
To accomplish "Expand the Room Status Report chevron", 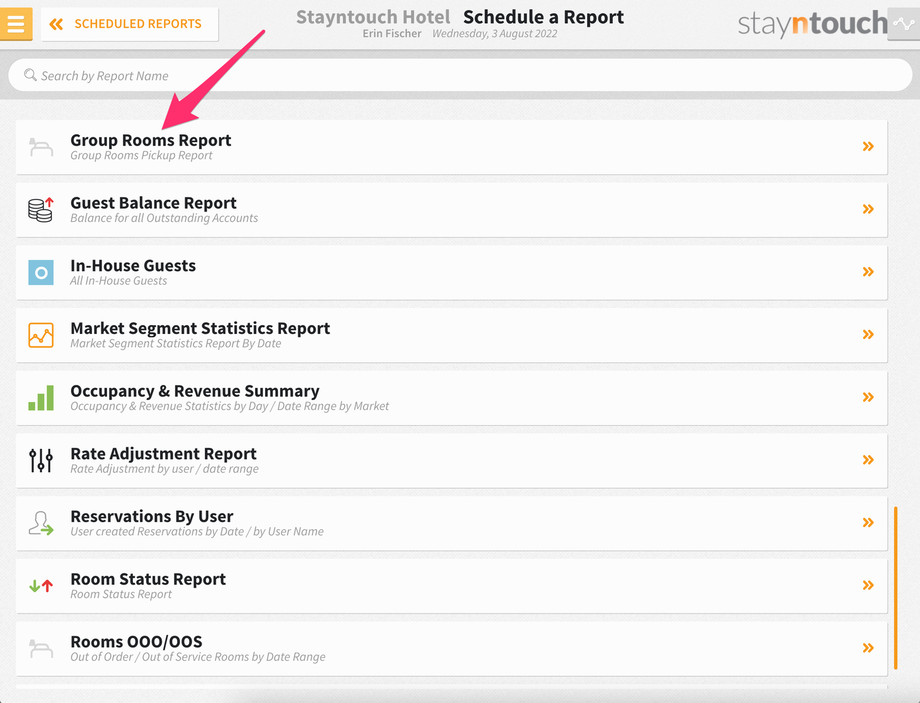I will click(x=868, y=585).
